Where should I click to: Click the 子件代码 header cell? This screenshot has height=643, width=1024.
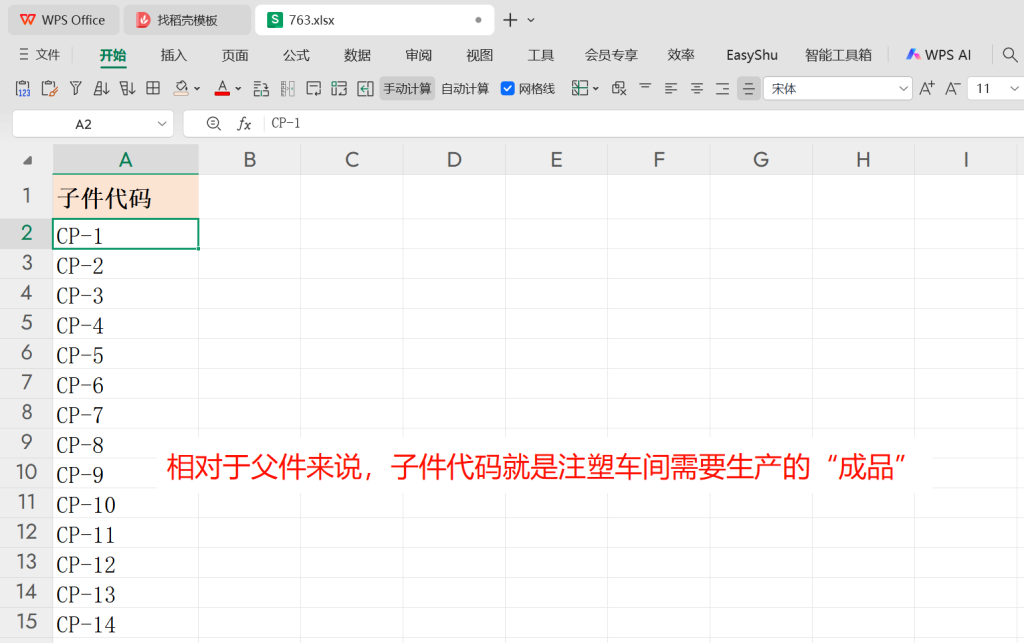(x=125, y=197)
